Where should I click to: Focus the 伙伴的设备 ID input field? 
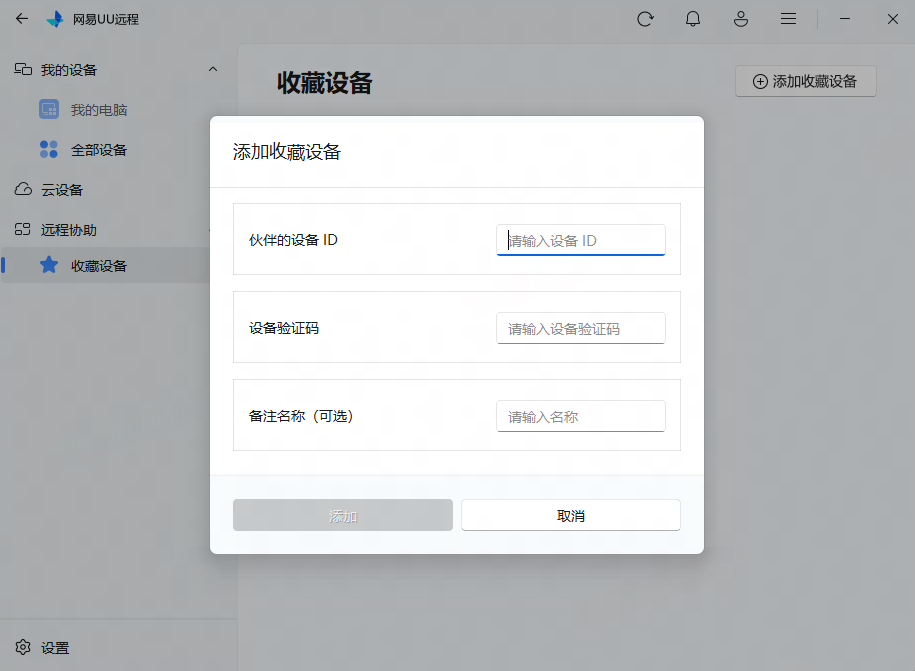click(x=581, y=240)
